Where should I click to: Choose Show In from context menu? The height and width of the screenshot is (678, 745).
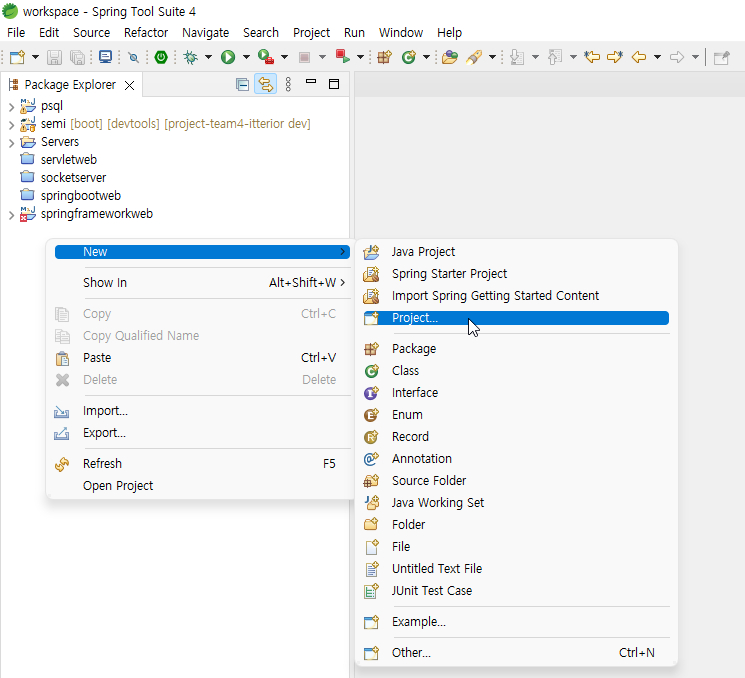pos(202,283)
